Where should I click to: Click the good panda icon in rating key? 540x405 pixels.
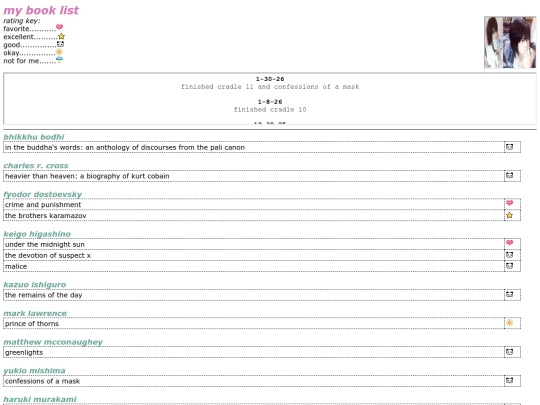point(60,44)
